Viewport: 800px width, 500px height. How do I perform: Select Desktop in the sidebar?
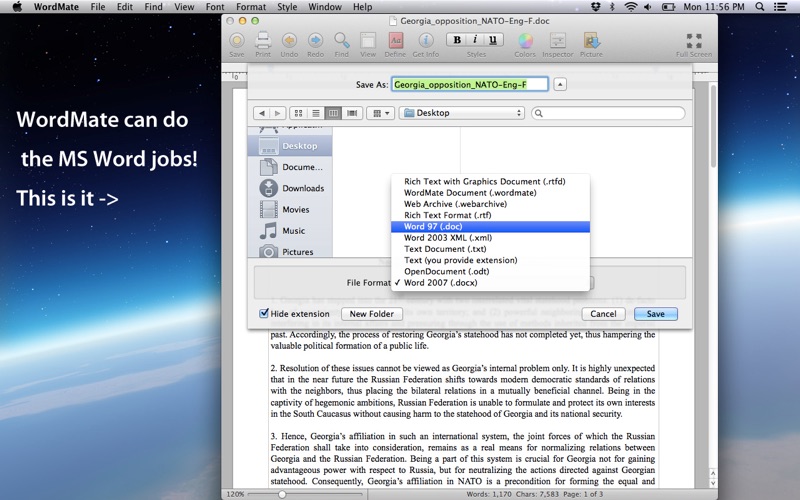(x=290, y=146)
